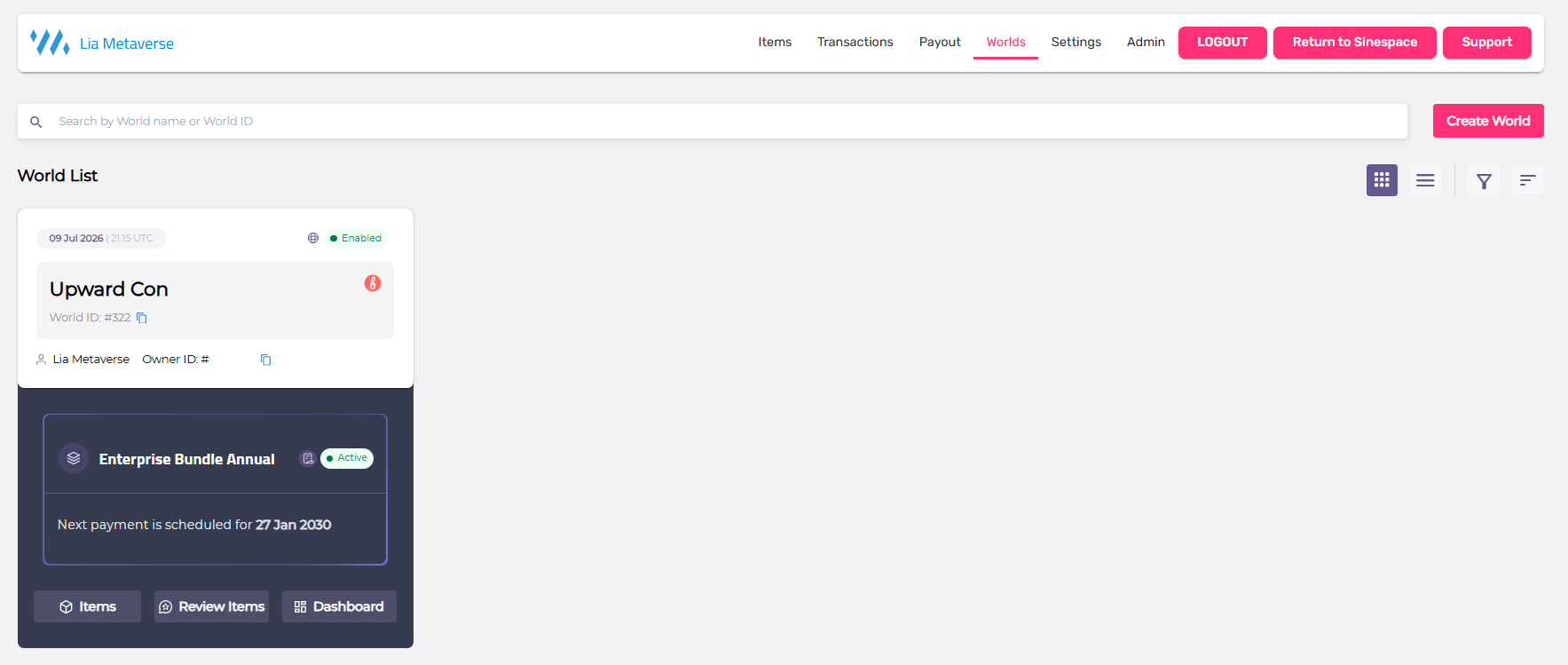Click the search magnifier icon
Image resolution: width=1568 pixels, height=665 pixels.
[x=36, y=122]
